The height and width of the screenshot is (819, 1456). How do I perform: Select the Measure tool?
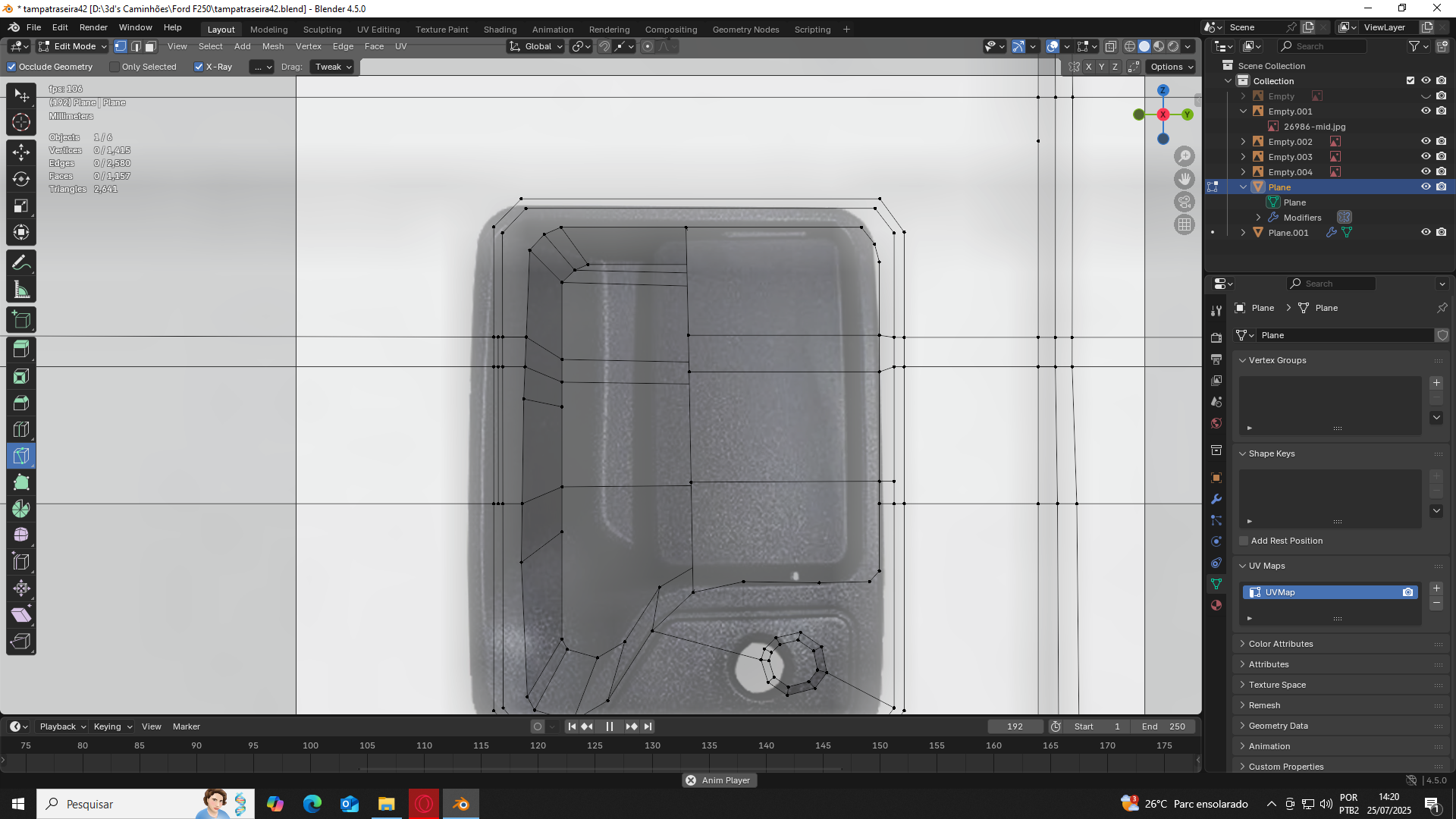point(21,290)
